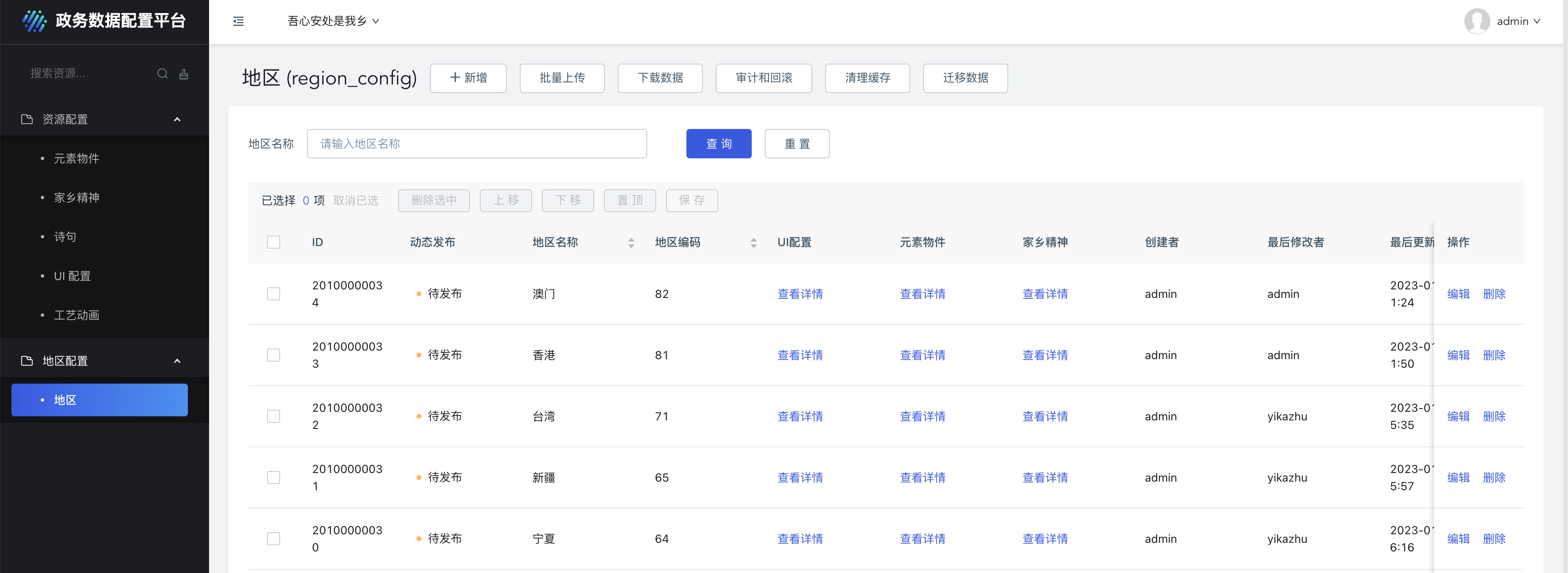
Task: Click the 下载数据 button
Action: pos(660,78)
